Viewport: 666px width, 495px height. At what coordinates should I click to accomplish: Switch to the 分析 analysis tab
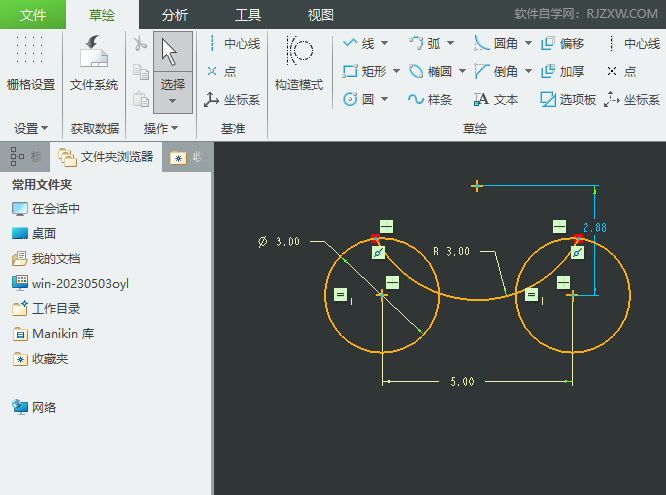coord(175,15)
